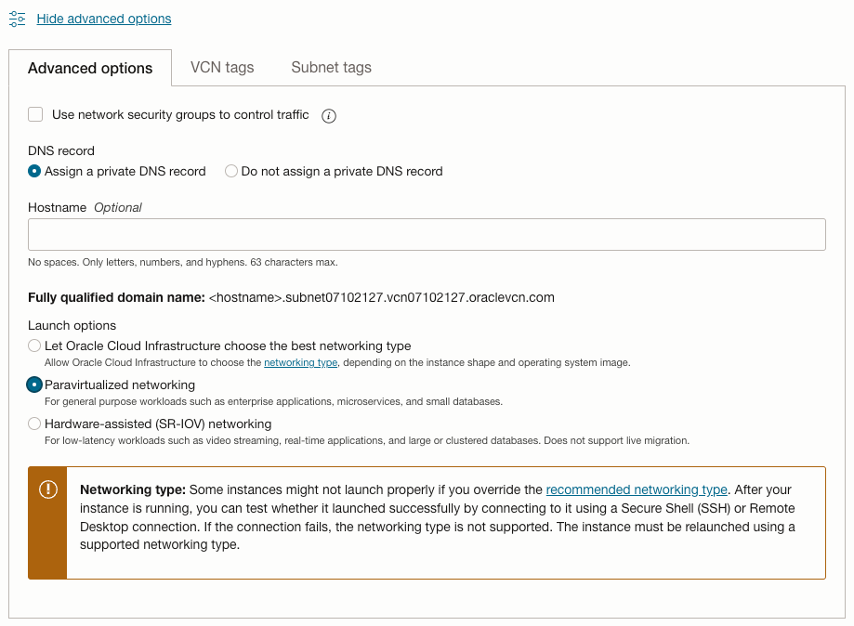The width and height of the screenshot is (854, 626).
Task: Select the Advanced options tab
Action: pyautogui.click(x=90, y=68)
